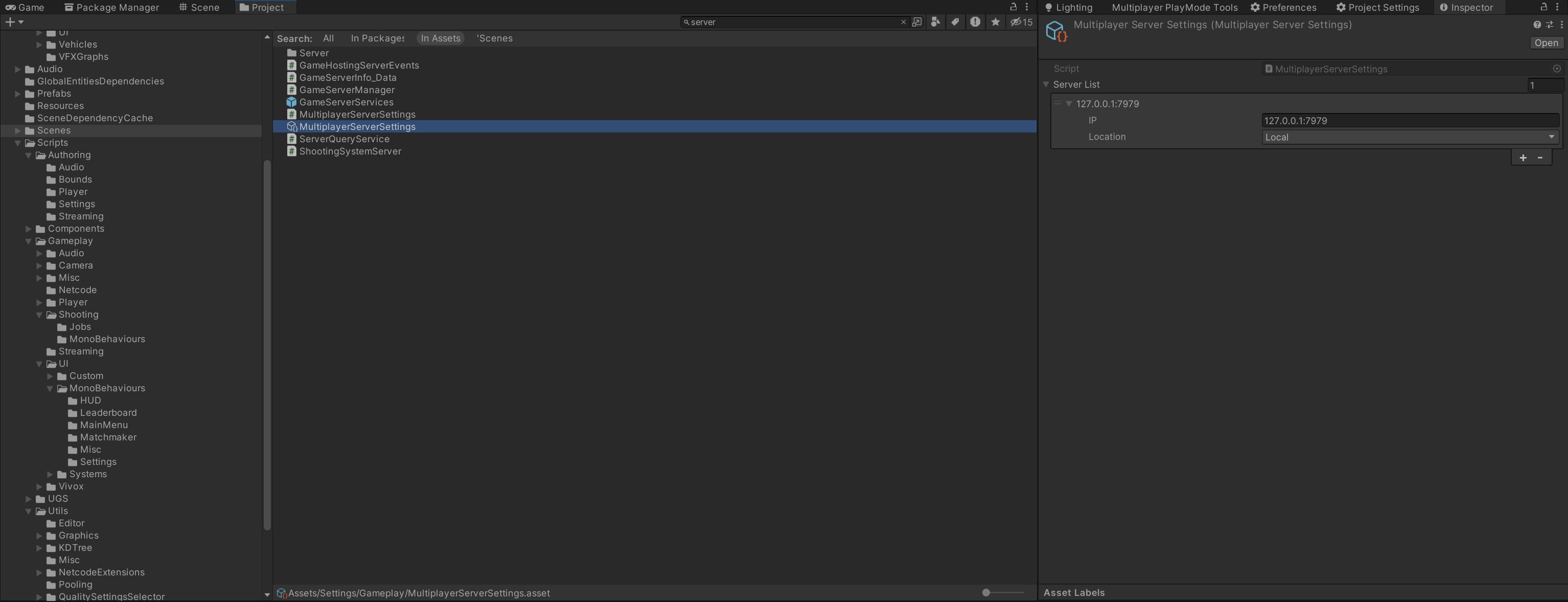Click the Search by Label tag icon
The height and width of the screenshot is (602, 1568).
tap(955, 22)
